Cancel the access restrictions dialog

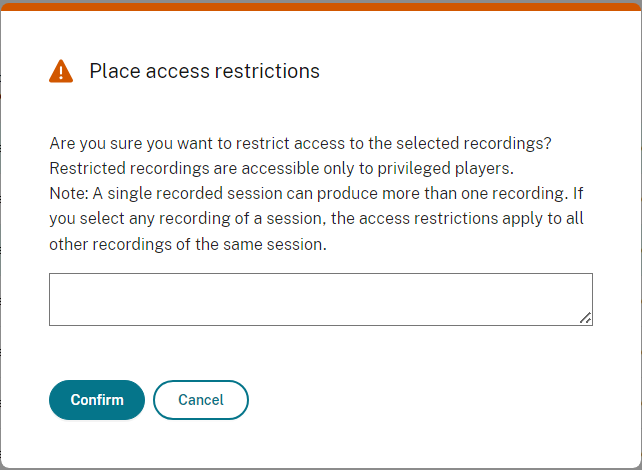click(201, 400)
